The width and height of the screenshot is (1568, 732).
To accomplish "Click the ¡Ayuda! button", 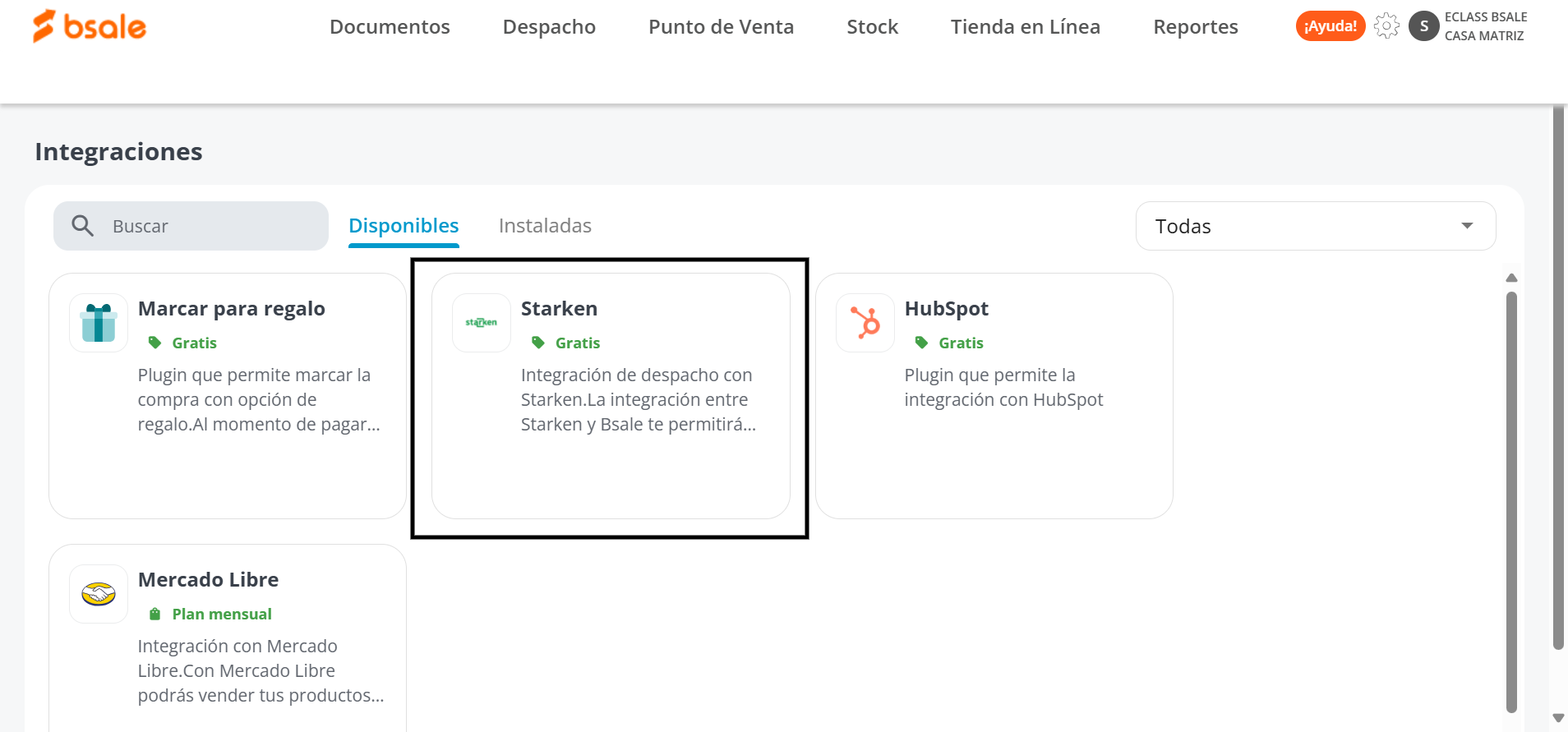I will pos(1330,26).
